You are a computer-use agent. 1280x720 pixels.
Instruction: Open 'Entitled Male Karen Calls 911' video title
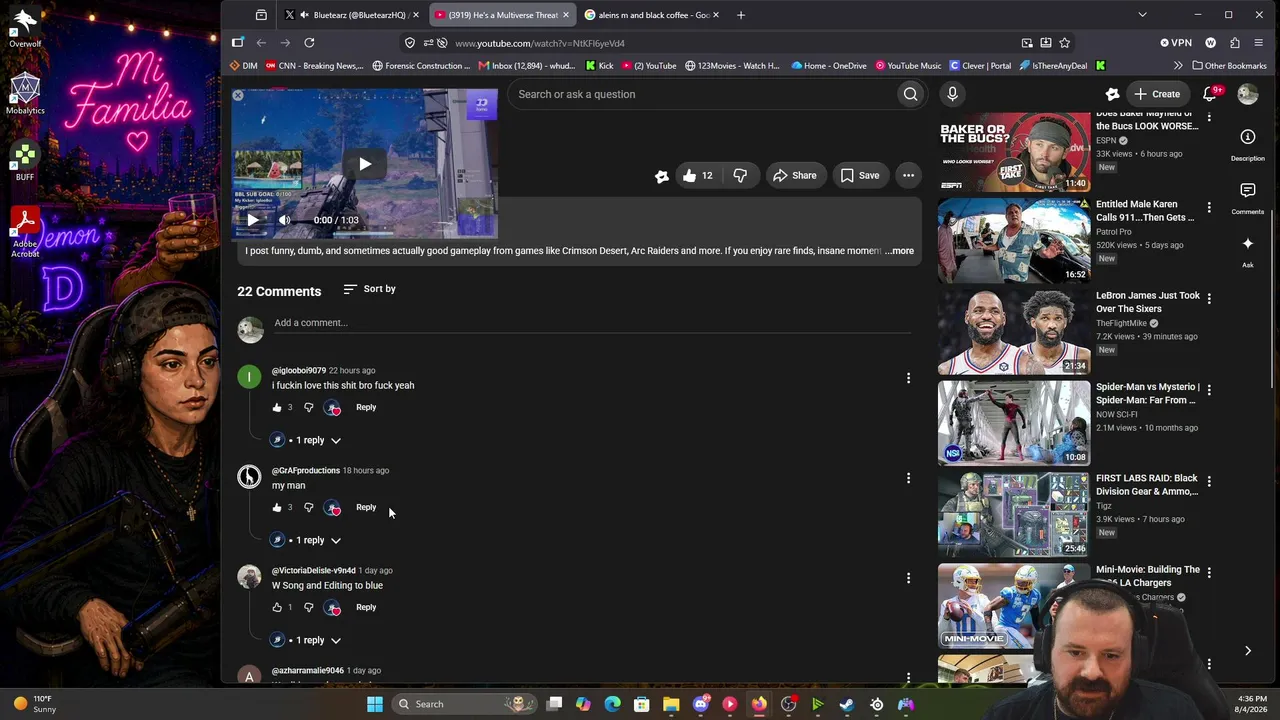pos(1145,210)
